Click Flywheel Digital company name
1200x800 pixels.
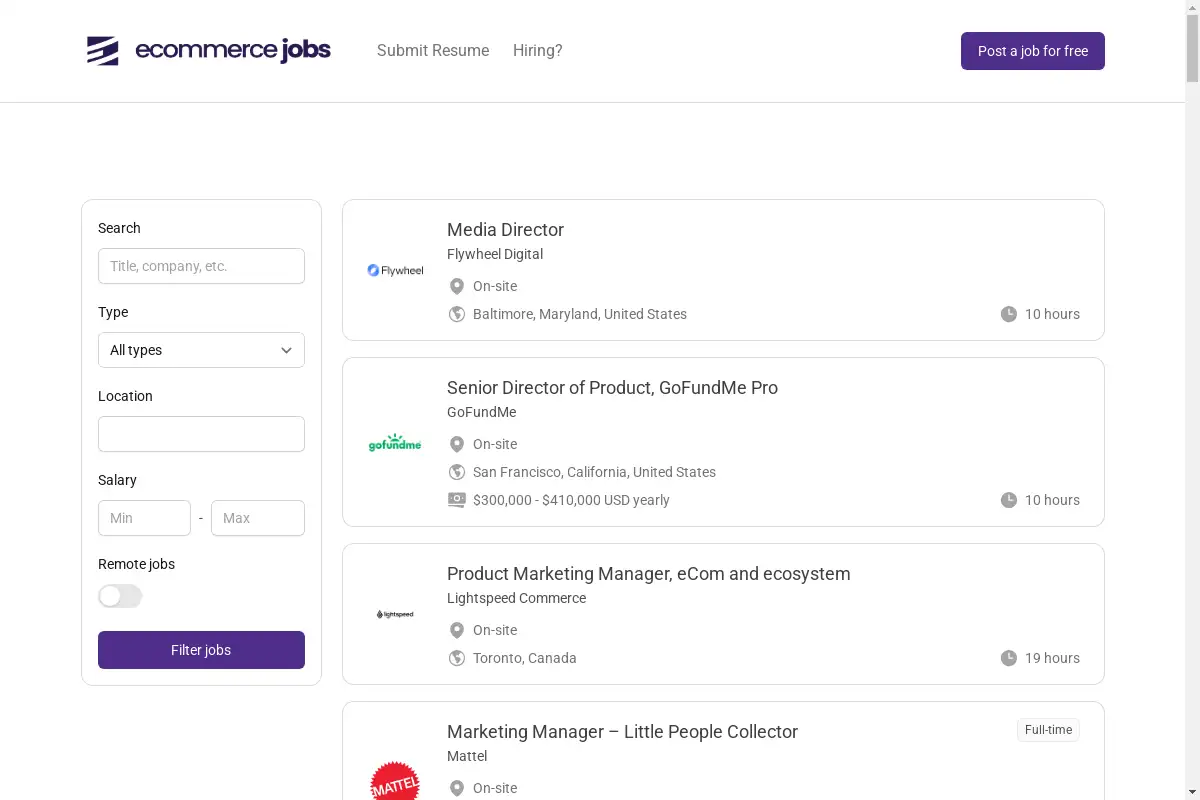[x=495, y=254]
